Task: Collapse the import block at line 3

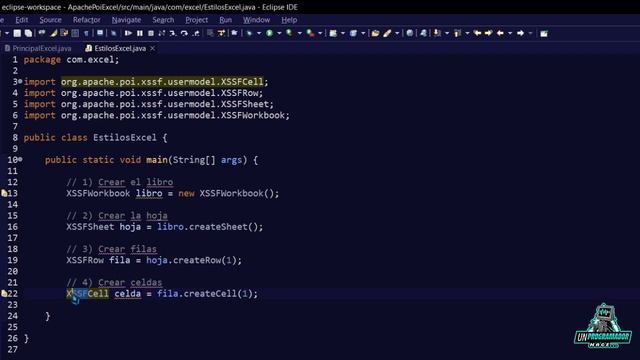Action: click(20, 81)
